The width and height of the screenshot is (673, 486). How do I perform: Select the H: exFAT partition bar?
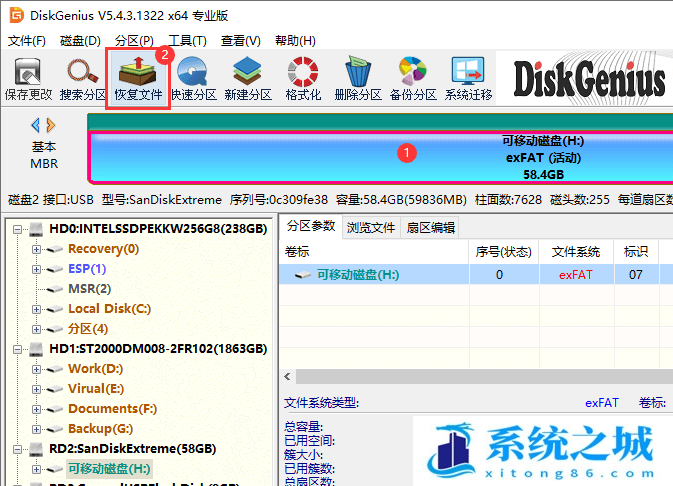[381, 157]
